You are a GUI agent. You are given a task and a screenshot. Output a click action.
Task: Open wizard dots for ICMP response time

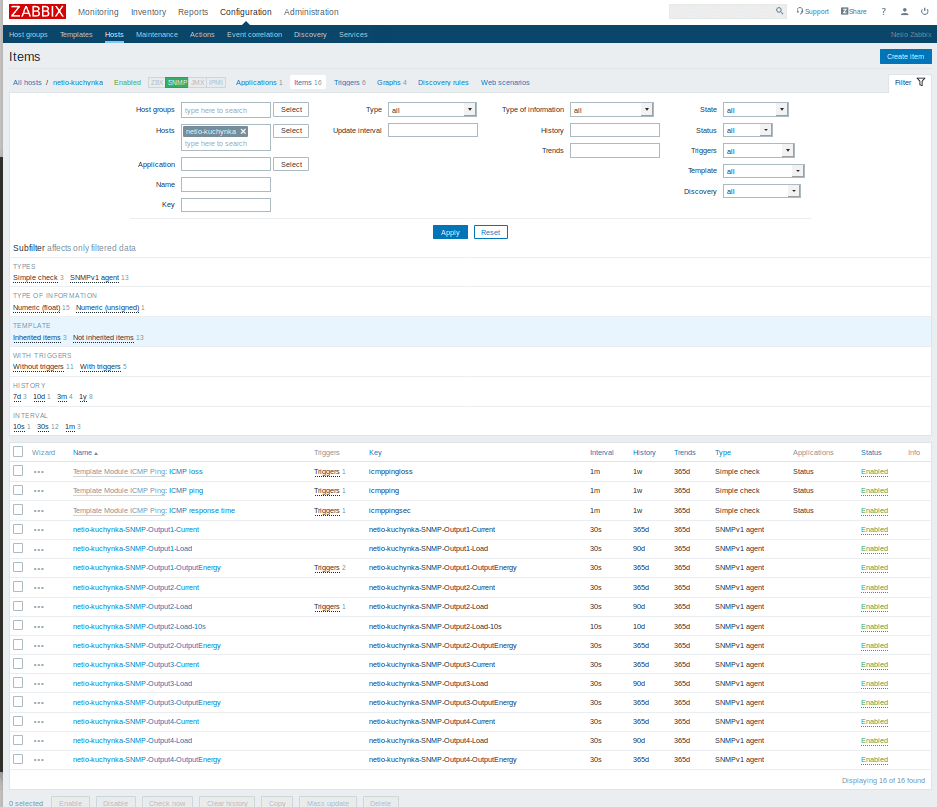tap(39, 511)
